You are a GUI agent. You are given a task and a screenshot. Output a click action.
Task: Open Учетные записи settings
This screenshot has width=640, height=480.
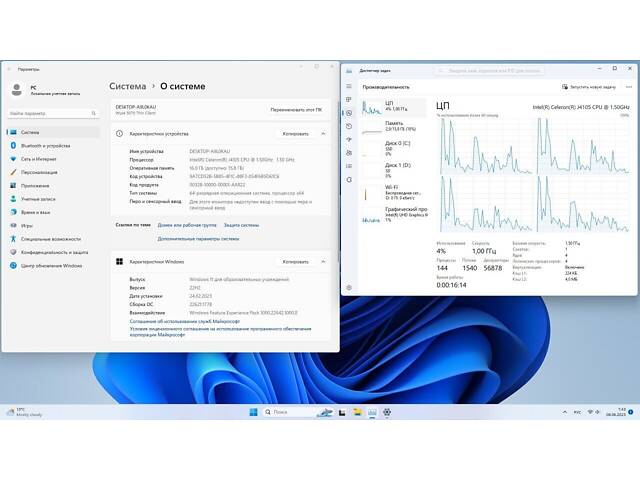[53, 199]
